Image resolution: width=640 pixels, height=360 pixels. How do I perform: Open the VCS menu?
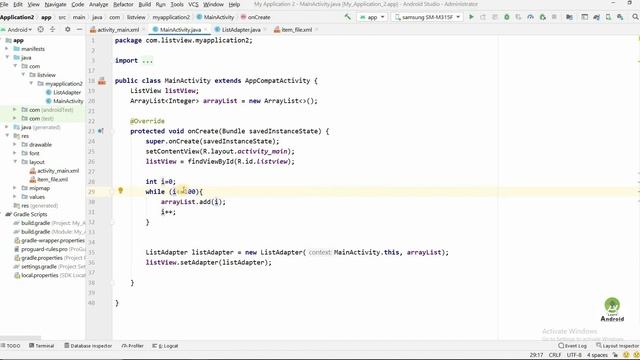click(x=193, y=4)
